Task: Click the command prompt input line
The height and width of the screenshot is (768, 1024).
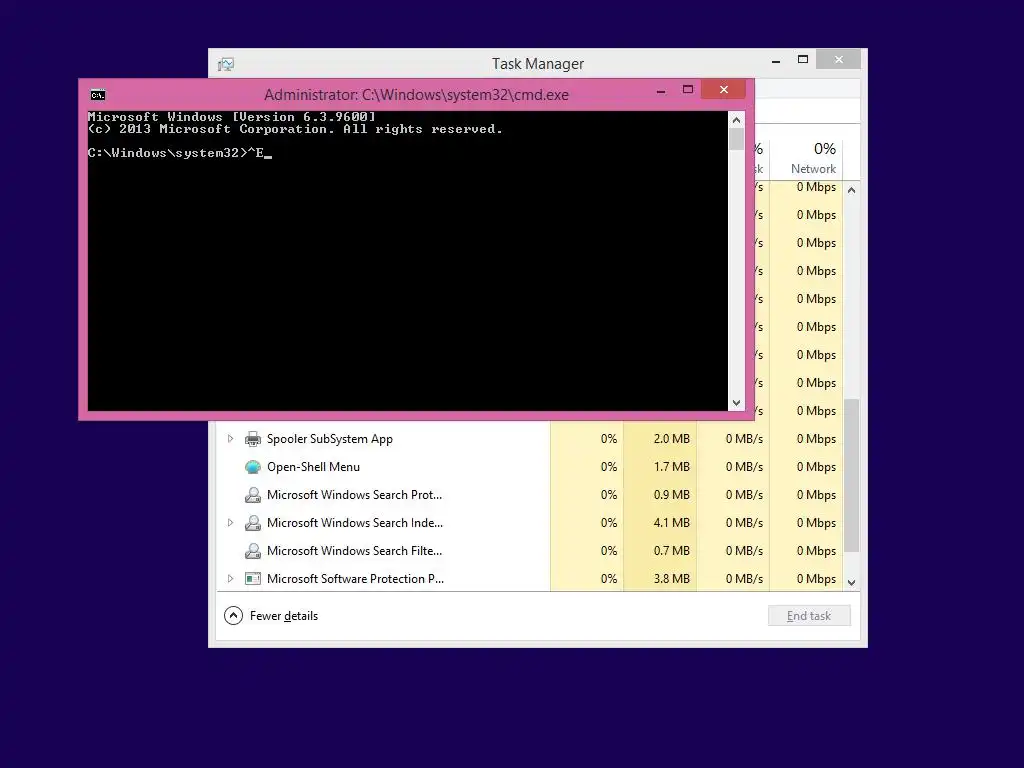Action: 180,153
